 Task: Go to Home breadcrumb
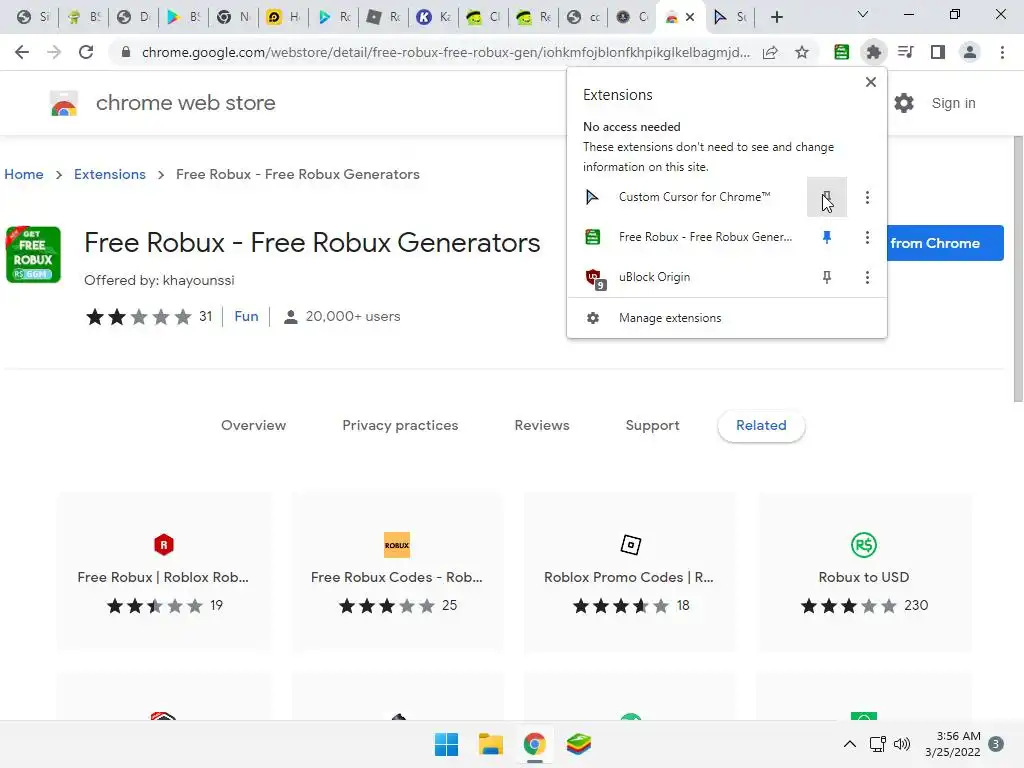(24, 174)
